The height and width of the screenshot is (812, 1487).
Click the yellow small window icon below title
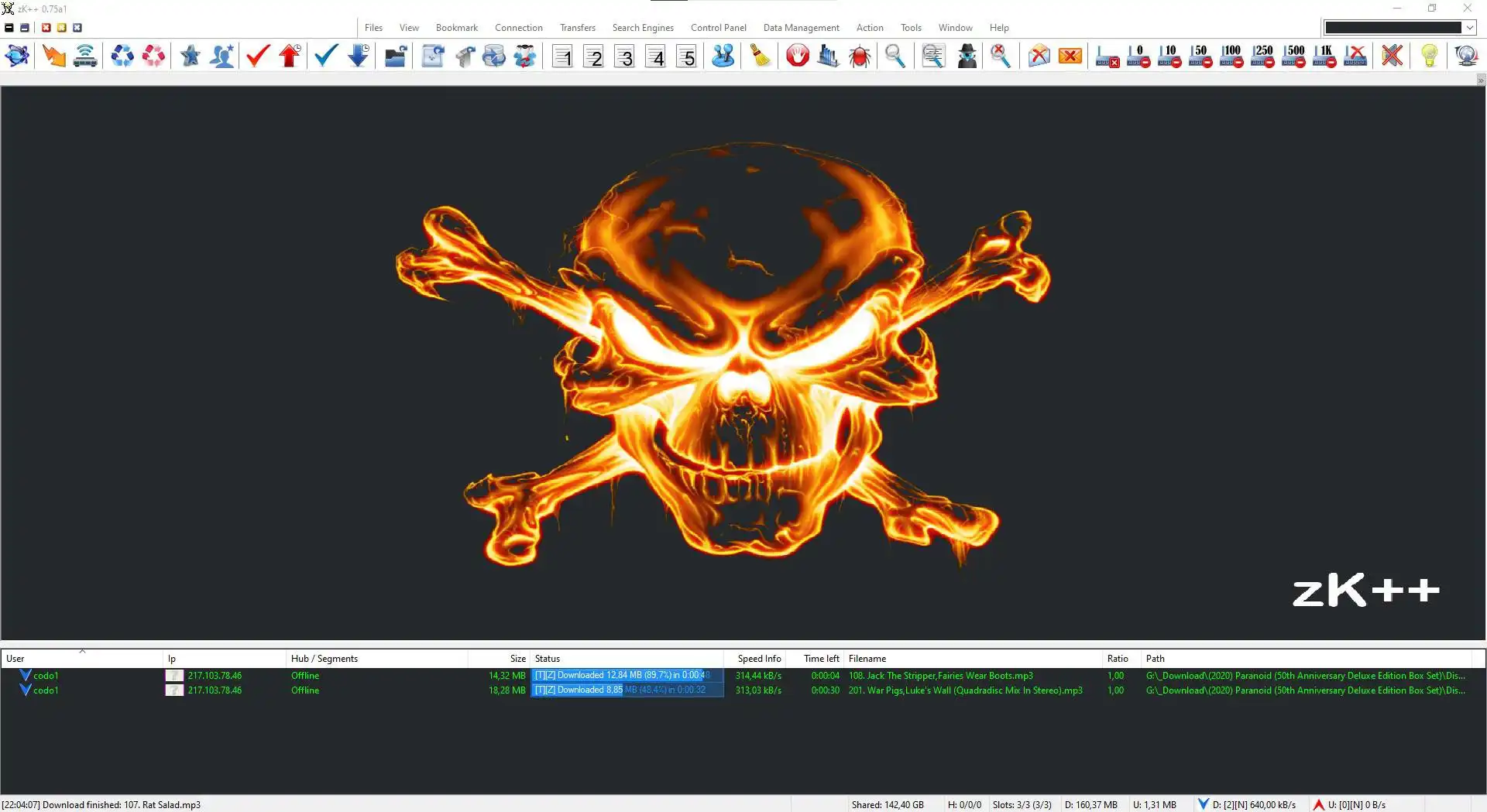[x=61, y=28]
